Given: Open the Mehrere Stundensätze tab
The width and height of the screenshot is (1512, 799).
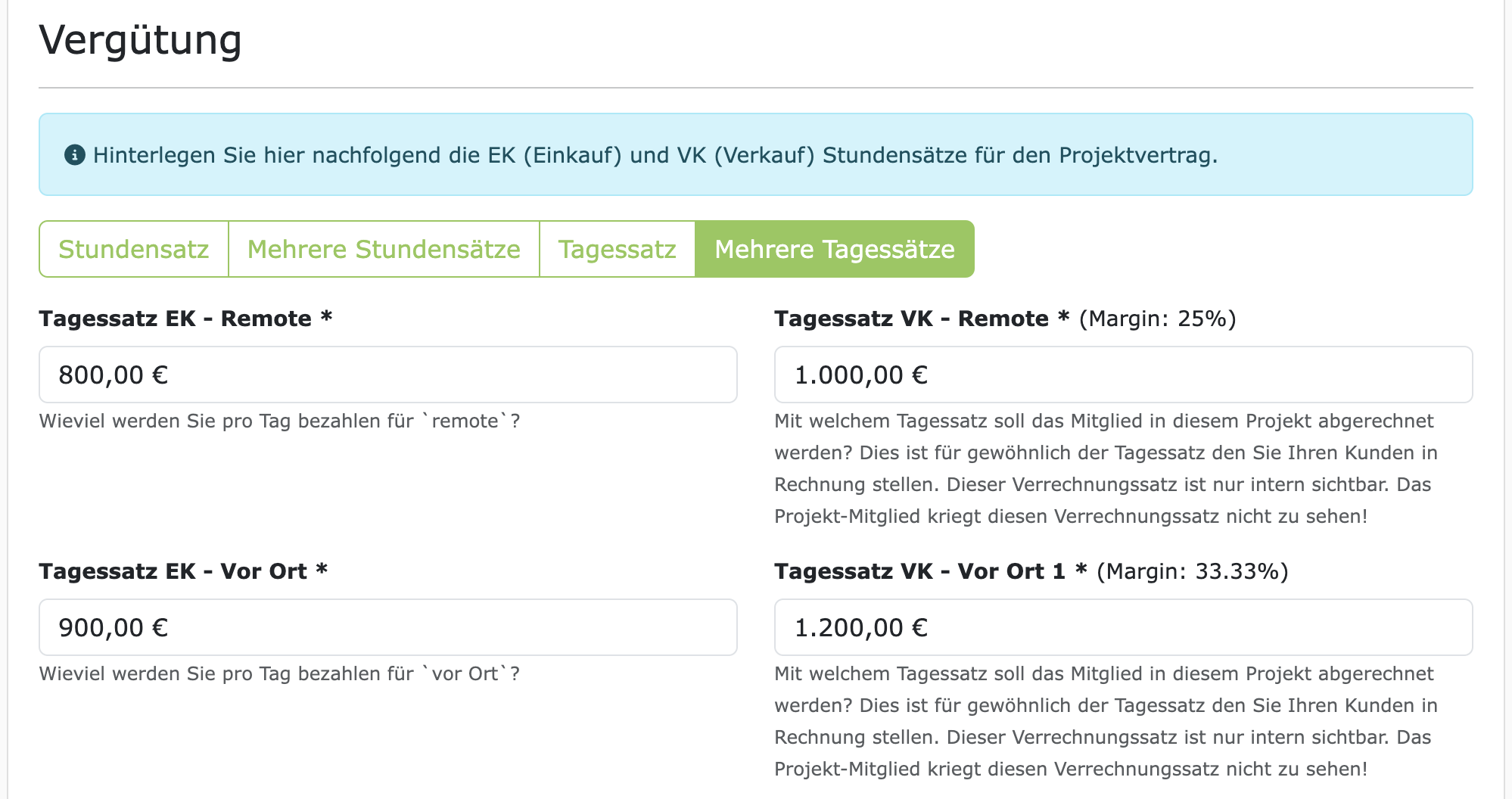Looking at the screenshot, I should coord(382,248).
